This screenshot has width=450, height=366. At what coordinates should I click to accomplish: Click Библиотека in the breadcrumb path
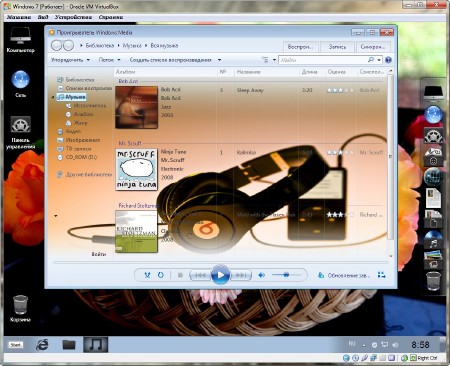click(100, 46)
